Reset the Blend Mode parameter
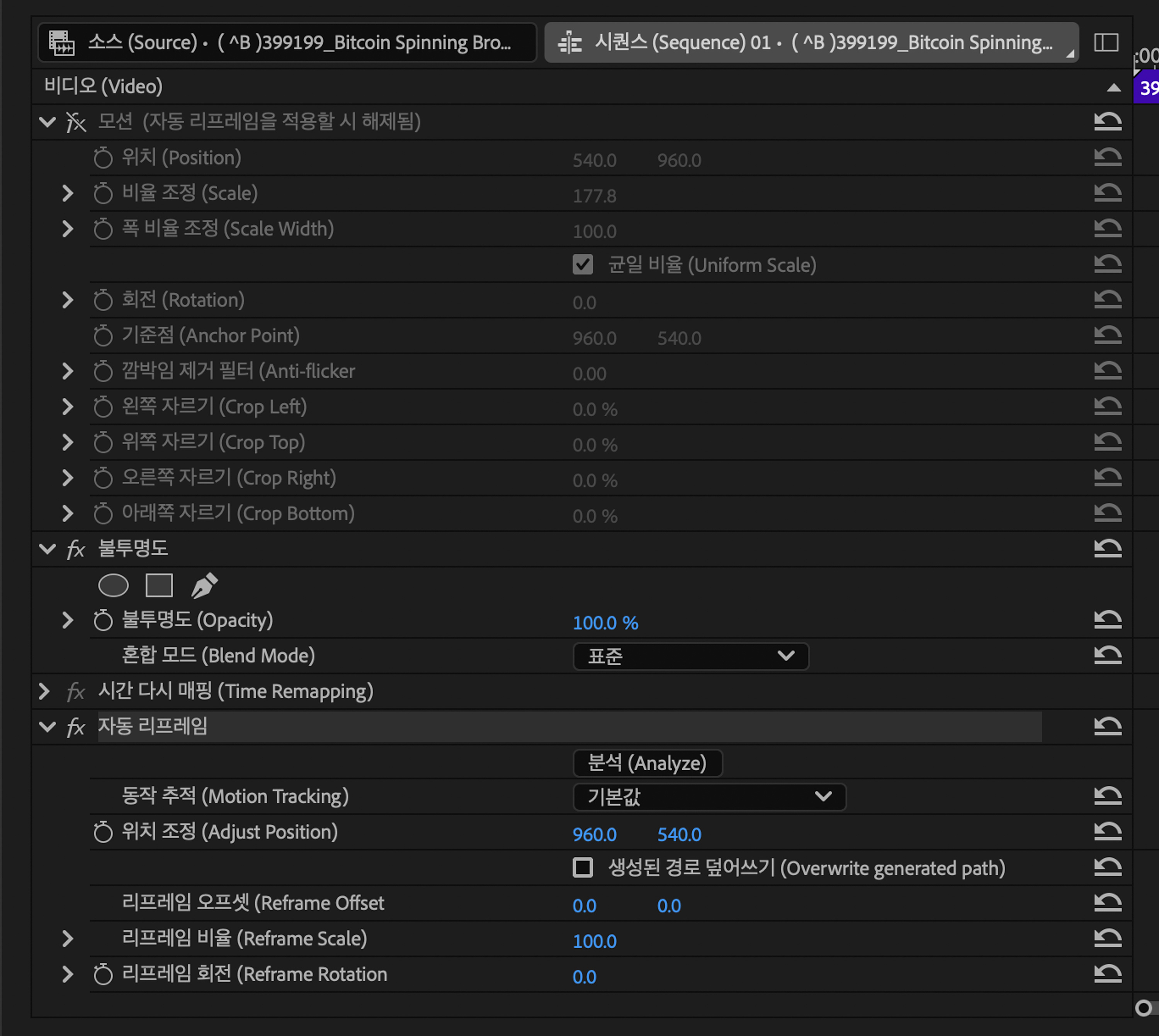Viewport: 1159px width, 1036px height. click(1107, 655)
